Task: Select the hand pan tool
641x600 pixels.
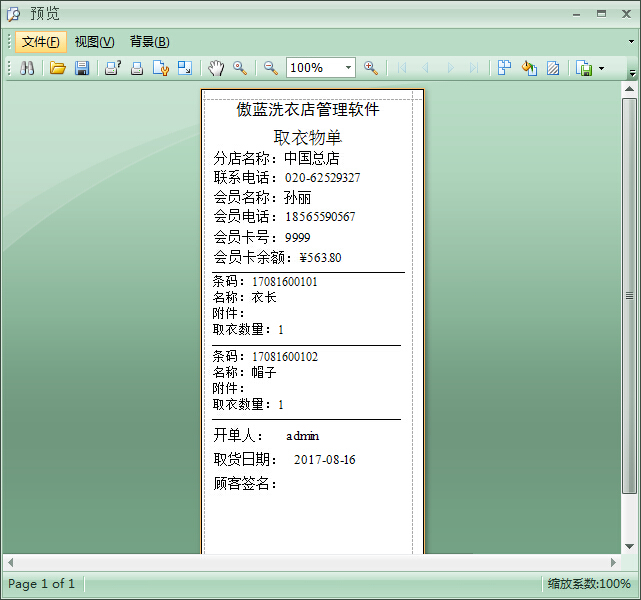Action: click(x=216, y=68)
